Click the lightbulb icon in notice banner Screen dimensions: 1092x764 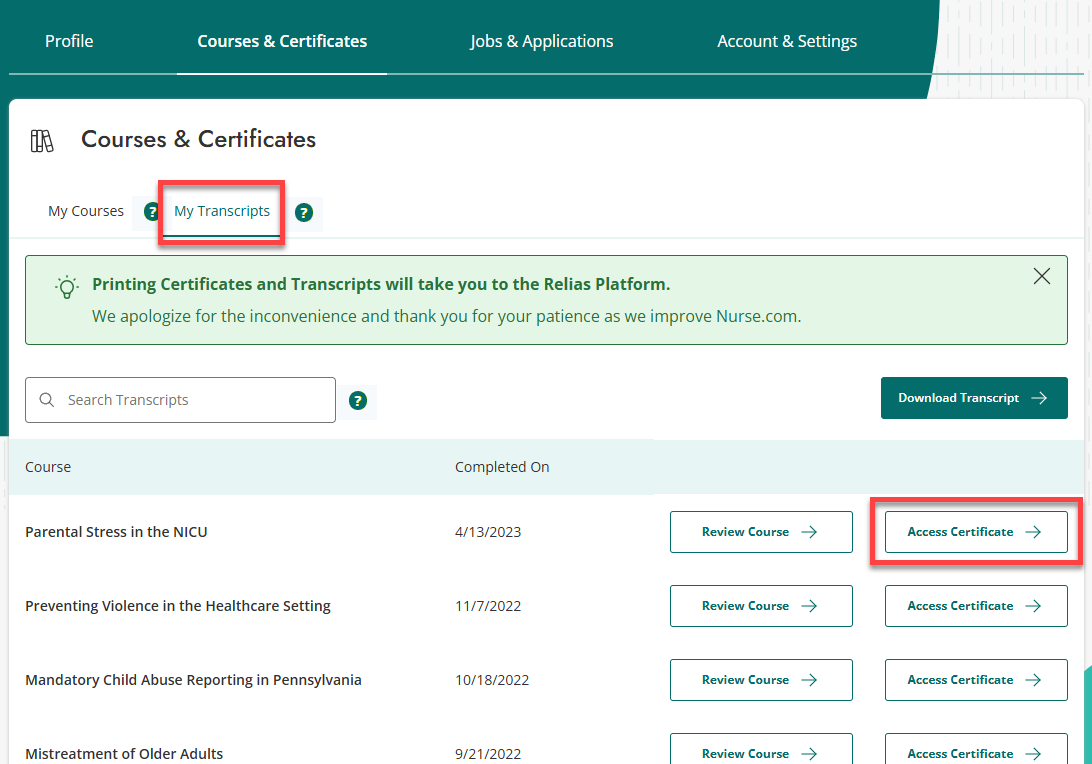(x=67, y=287)
